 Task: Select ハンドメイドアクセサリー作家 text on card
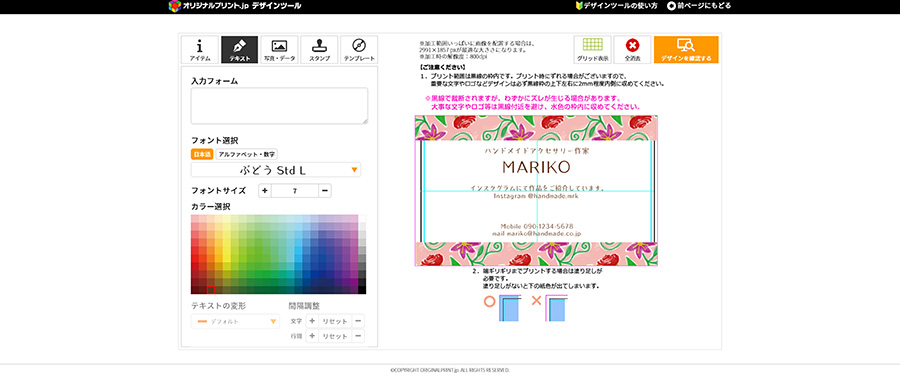point(537,151)
